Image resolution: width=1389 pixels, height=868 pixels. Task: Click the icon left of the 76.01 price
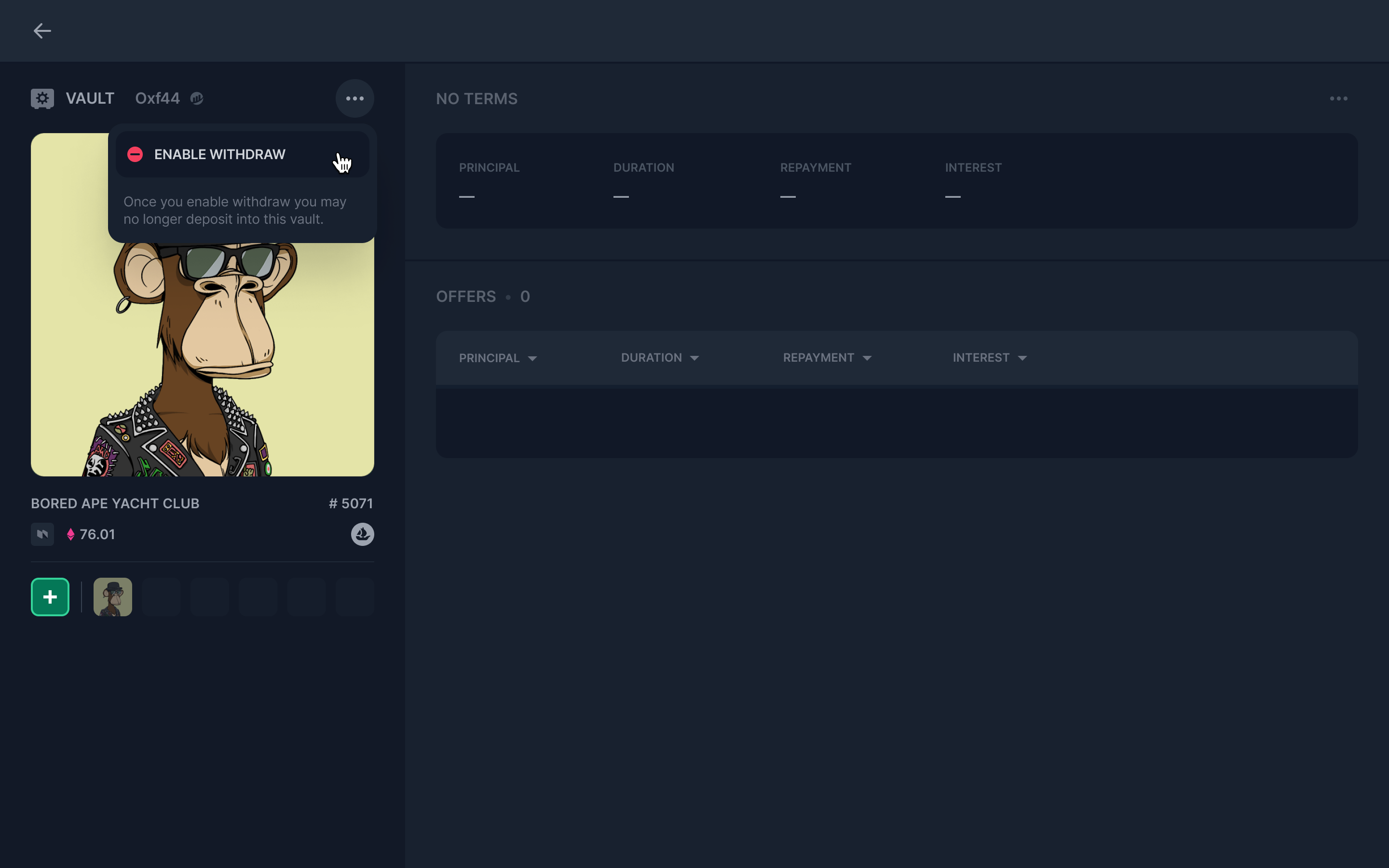click(42, 534)
